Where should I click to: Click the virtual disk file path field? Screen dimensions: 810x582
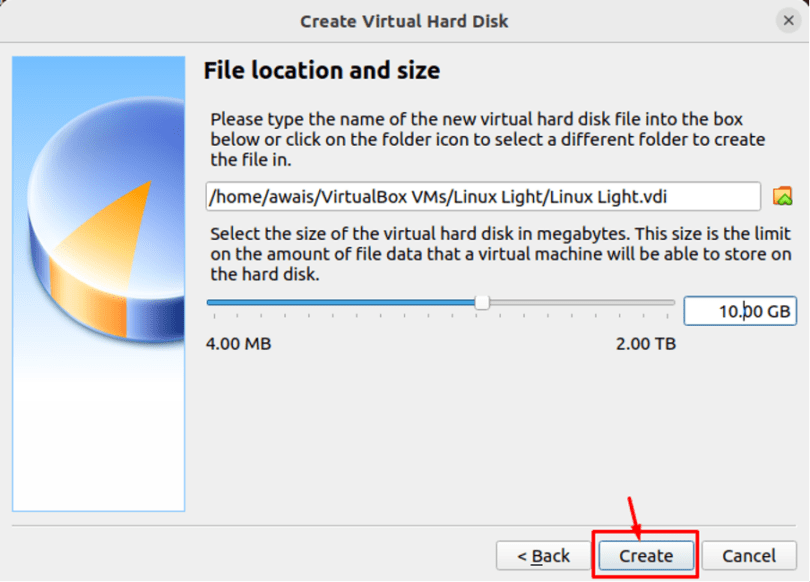point(450,196)
